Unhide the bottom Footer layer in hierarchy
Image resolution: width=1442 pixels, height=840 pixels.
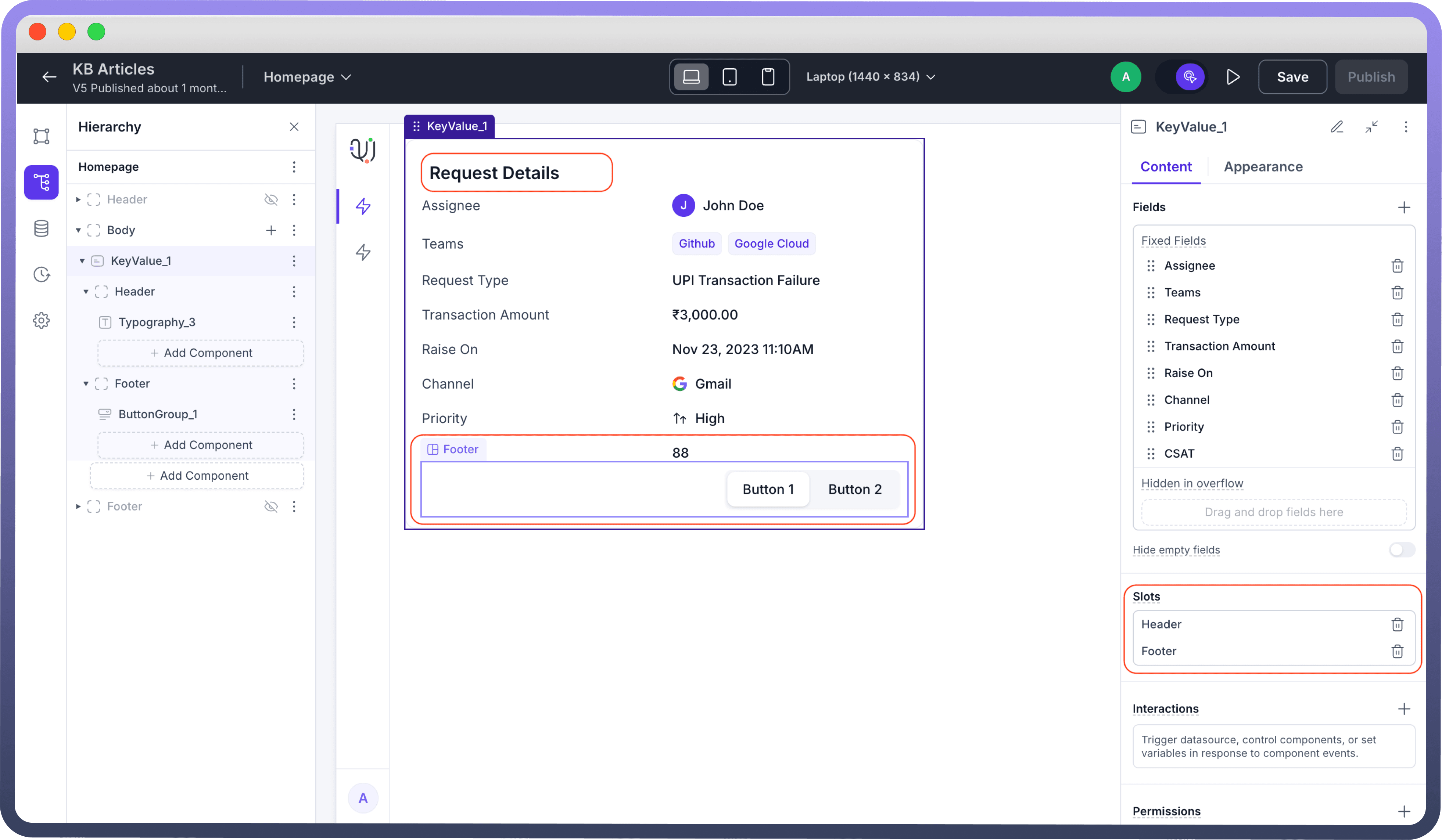pos(271,506)
